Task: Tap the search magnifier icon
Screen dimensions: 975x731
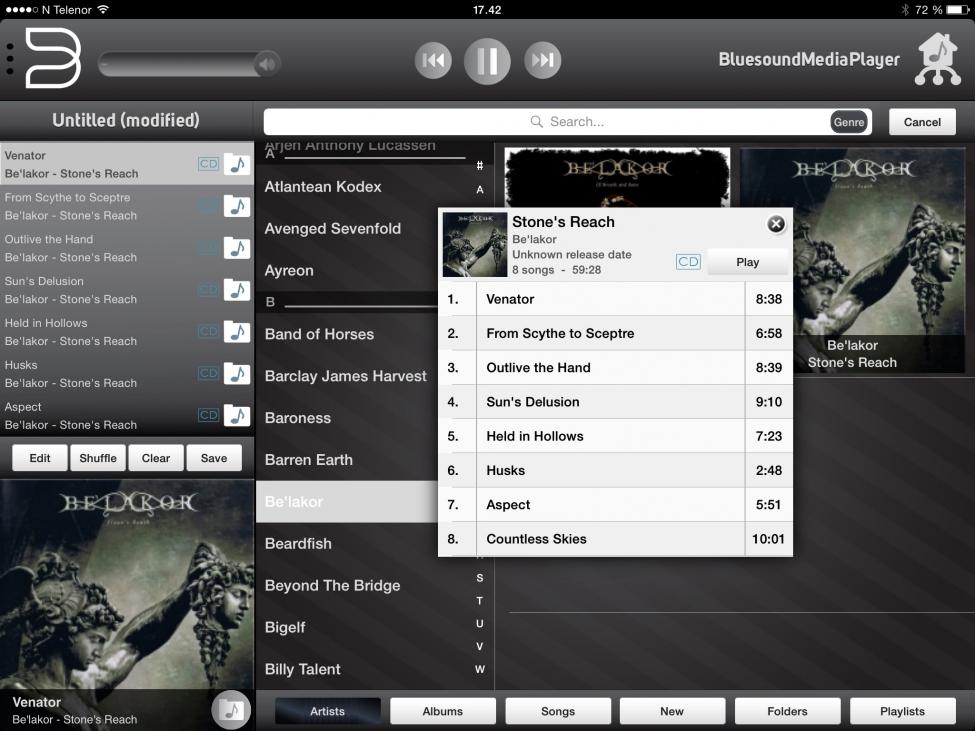Action: click(536, 121)
